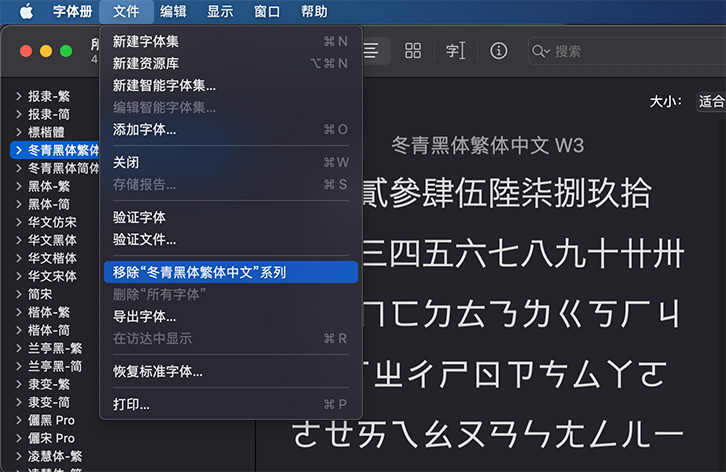Expand the 报隶-繁 font family
This screenshot has height=472, width=726.
[x=19, y=96]
